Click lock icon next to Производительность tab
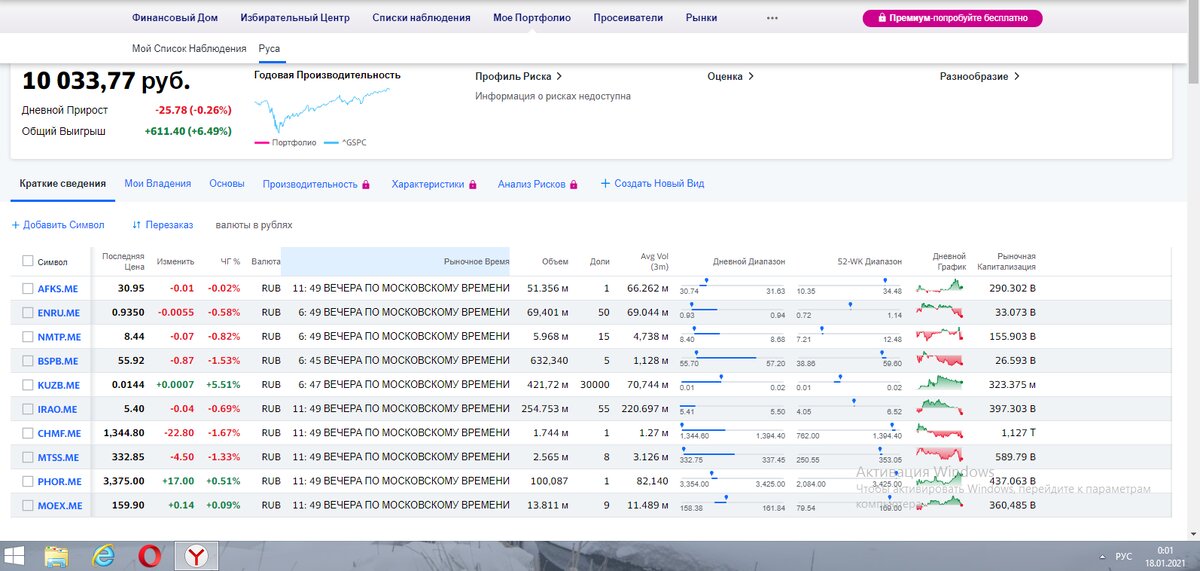Image resolution: width=1200 pixels, height=571 pixels. click(366, 185)
